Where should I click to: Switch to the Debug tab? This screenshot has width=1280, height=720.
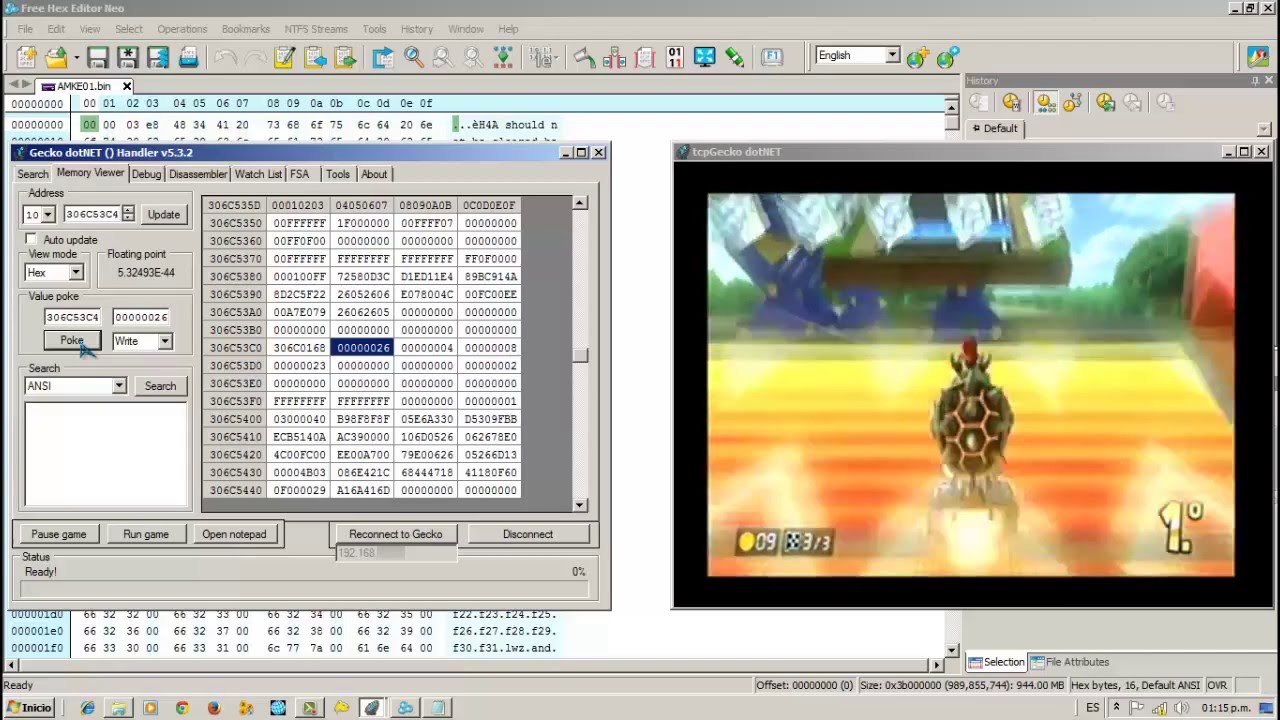coord(146,174)
